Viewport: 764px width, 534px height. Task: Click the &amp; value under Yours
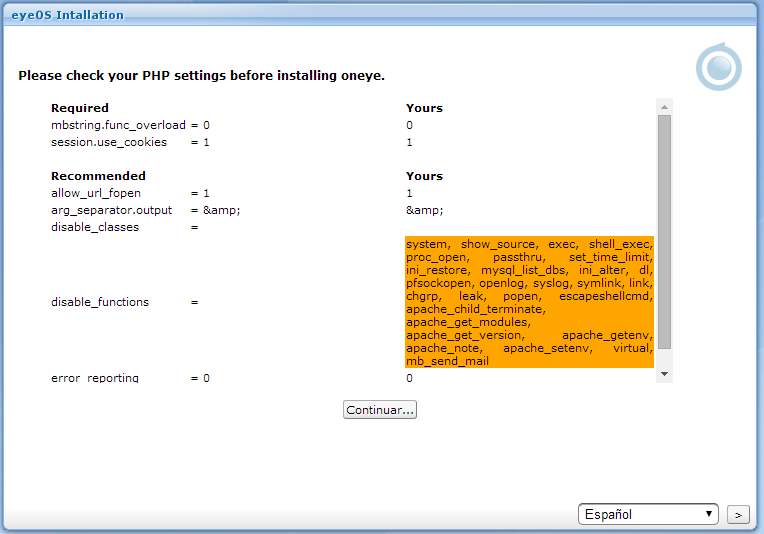click(425, 210)
